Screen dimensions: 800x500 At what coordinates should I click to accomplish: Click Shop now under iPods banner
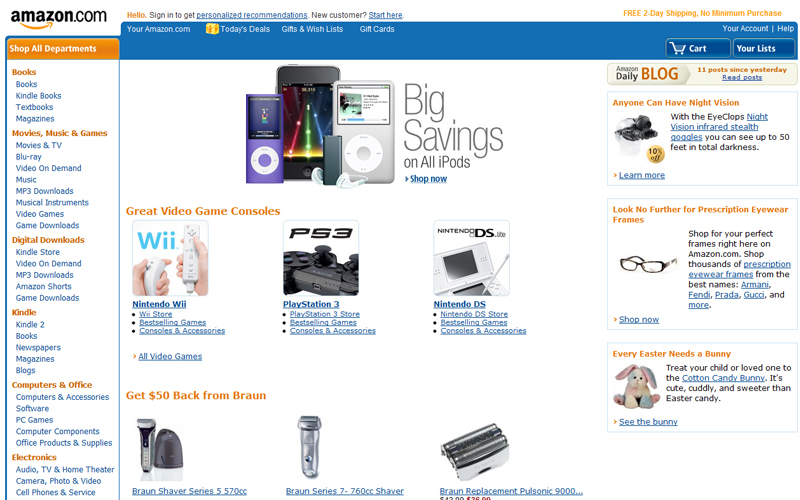pos(428,179)
